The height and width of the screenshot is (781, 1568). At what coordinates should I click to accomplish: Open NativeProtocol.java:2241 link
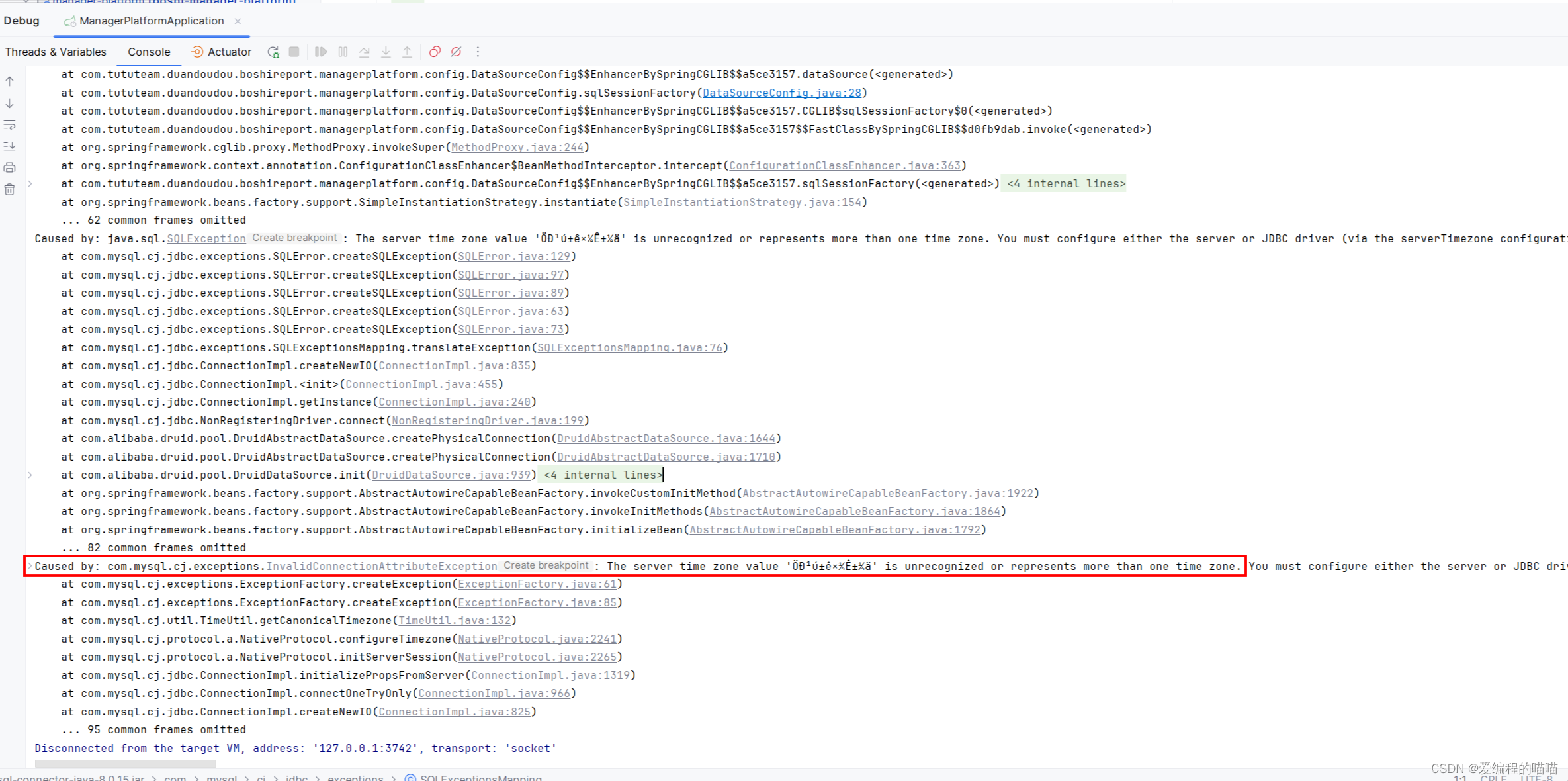coord(537,639)
